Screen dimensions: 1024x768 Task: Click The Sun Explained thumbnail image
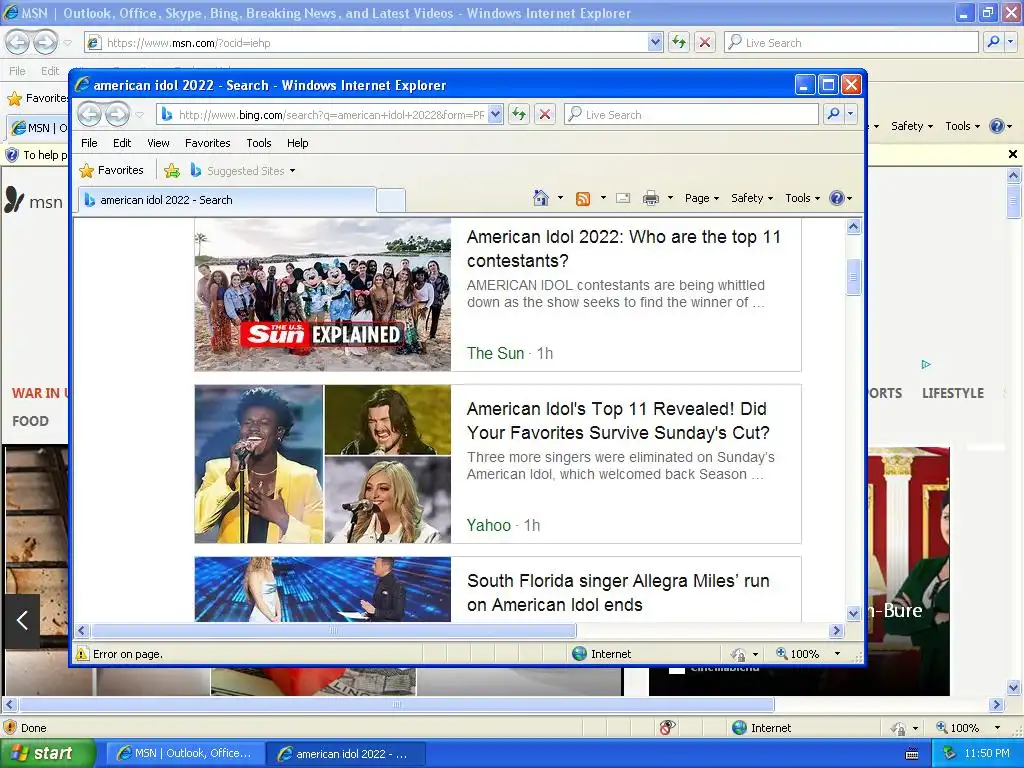(323, 295)
